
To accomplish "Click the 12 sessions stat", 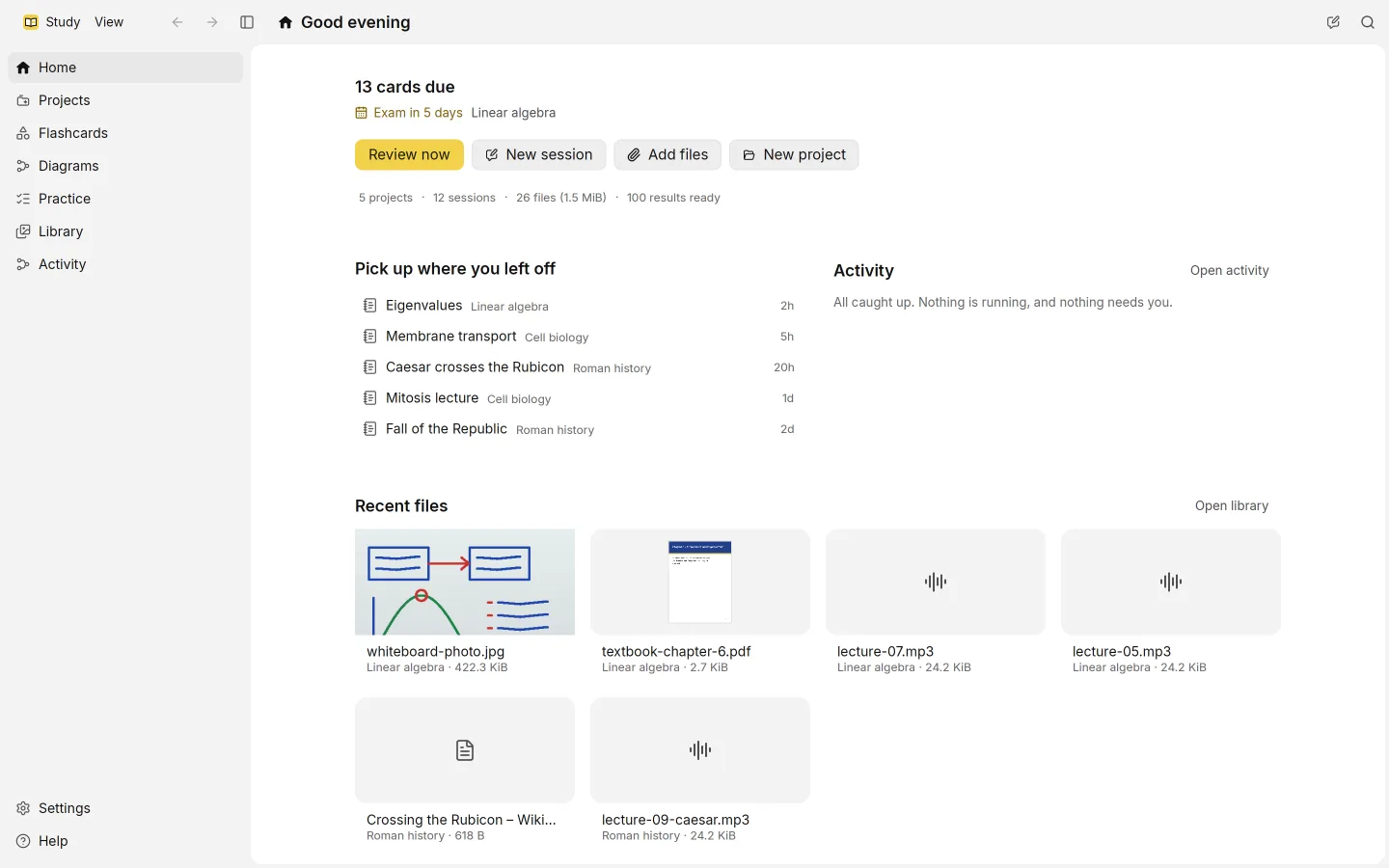I will 464,198.
